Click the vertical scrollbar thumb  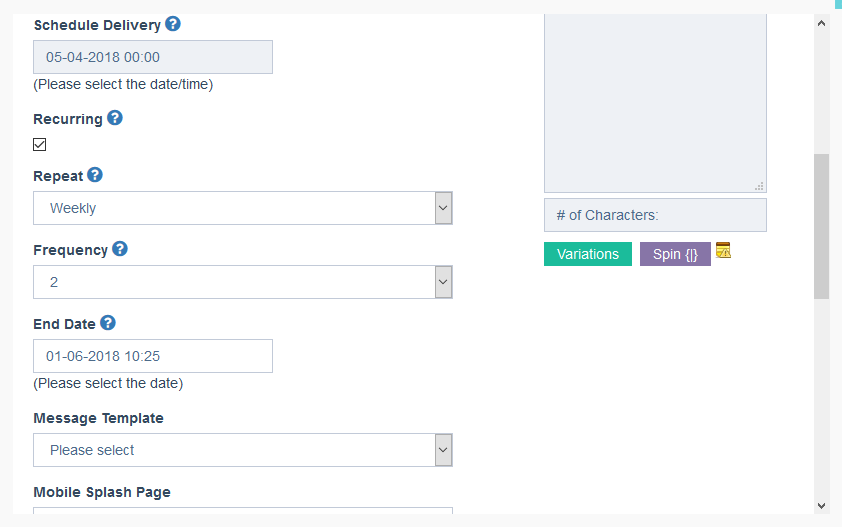pos(822,227)
